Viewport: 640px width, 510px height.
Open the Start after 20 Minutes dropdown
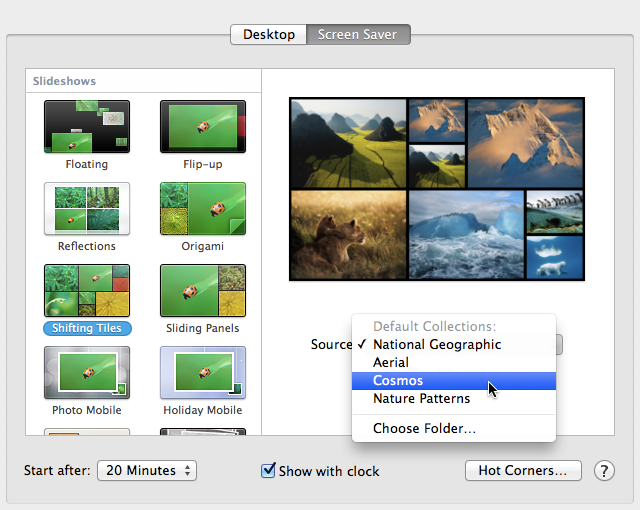[x=147, y=471]
